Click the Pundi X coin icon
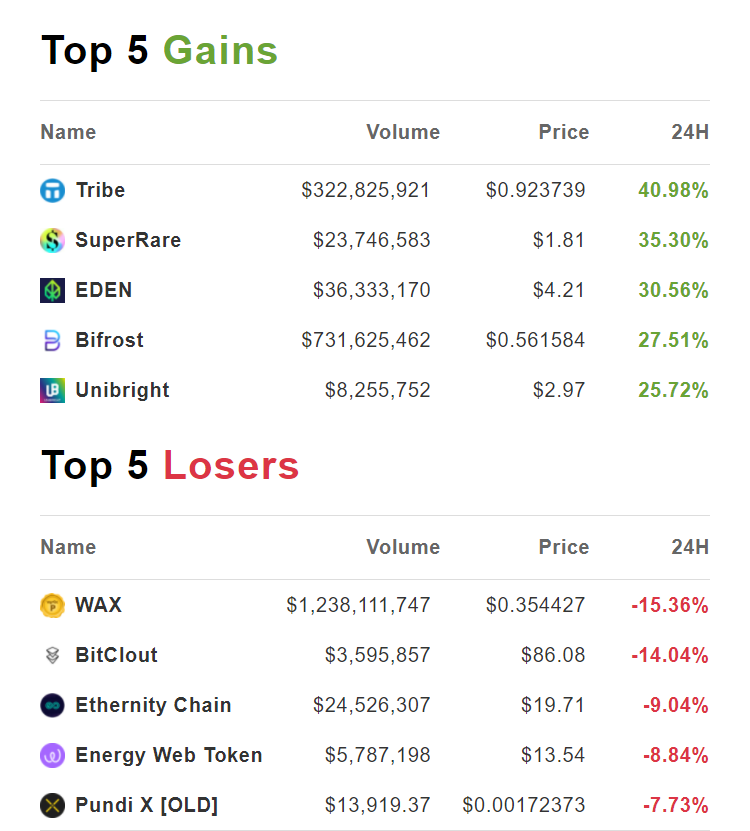This screenshot has height=831, width=750. click(x=52, y=805)
